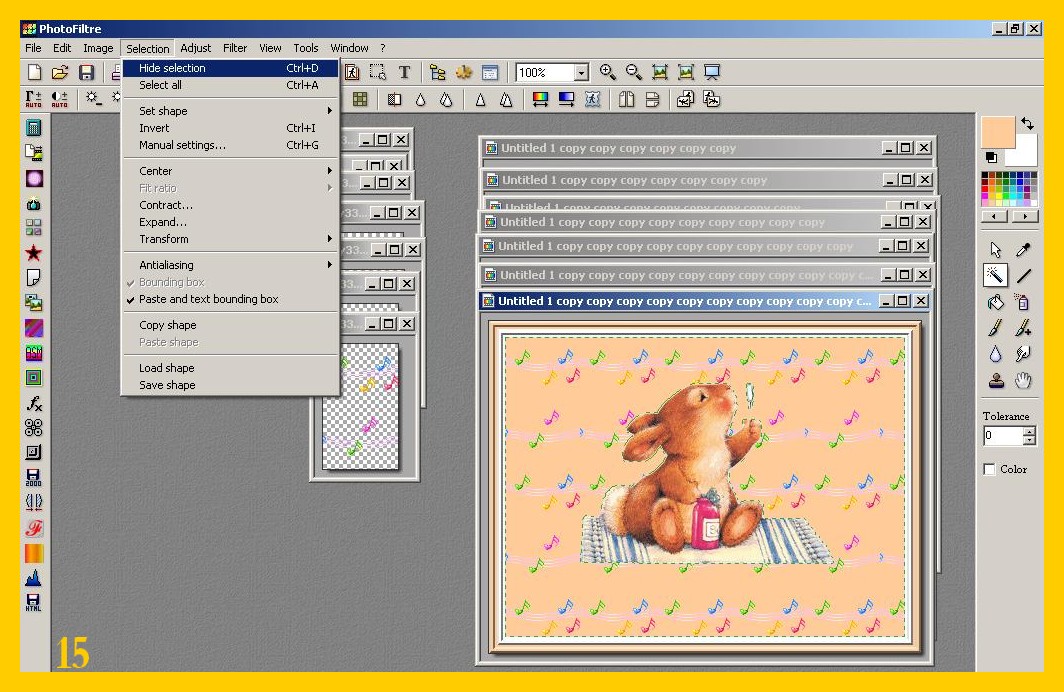This screenshot has height=692, width=1064.
Task: Select the Paint Bucket fill tool
Action: [995, 301]
